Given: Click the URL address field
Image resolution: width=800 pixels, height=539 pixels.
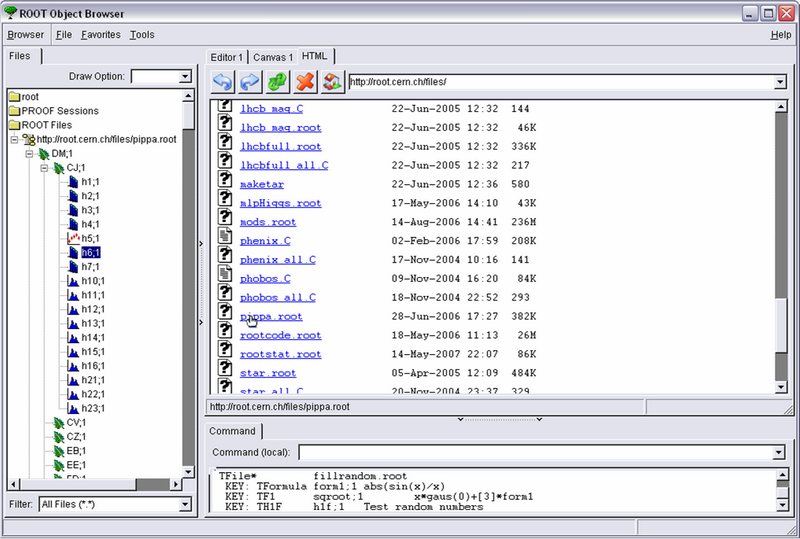Looking at the screenshot, I should point(561,82).
